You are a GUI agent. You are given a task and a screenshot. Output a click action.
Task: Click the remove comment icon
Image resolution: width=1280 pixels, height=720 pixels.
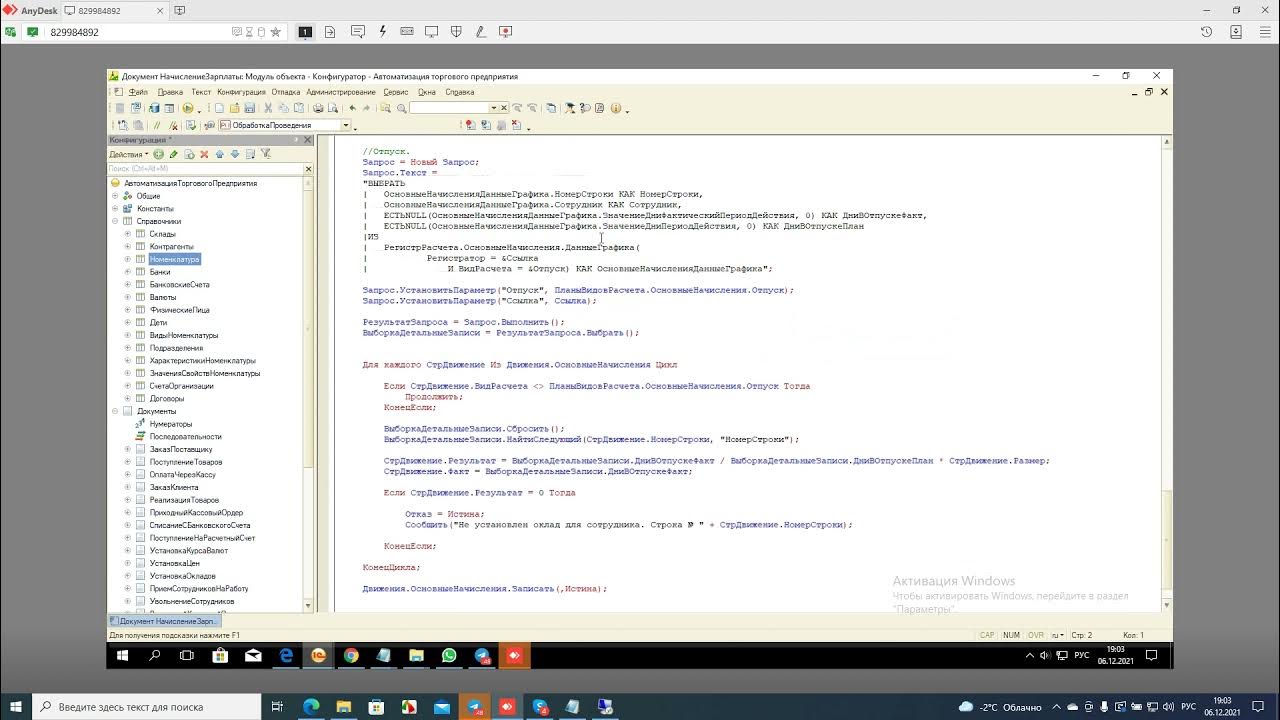click(x=174, y=125)
